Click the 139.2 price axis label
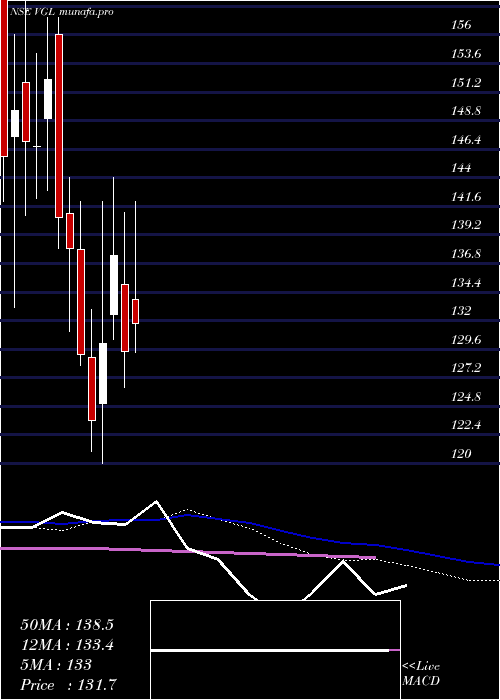 466,225
